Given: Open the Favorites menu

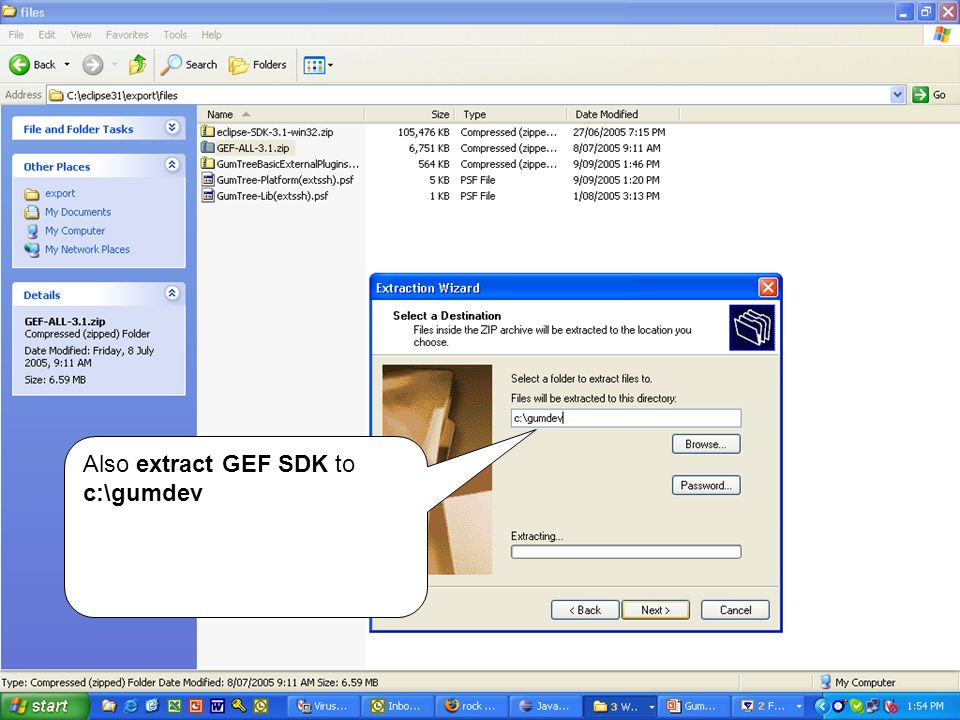Looking at the screenshot, I should pyautogui.click(x=127, y=35).
